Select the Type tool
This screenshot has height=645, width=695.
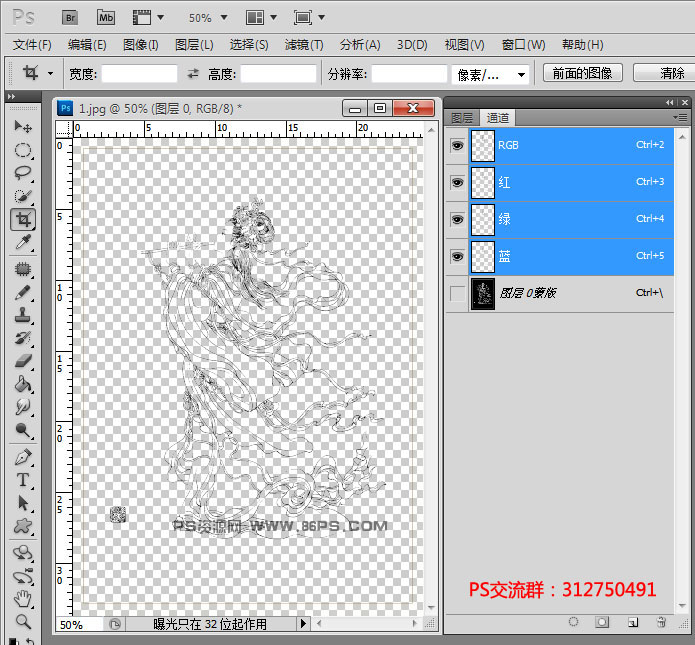[x=23, y=480]
